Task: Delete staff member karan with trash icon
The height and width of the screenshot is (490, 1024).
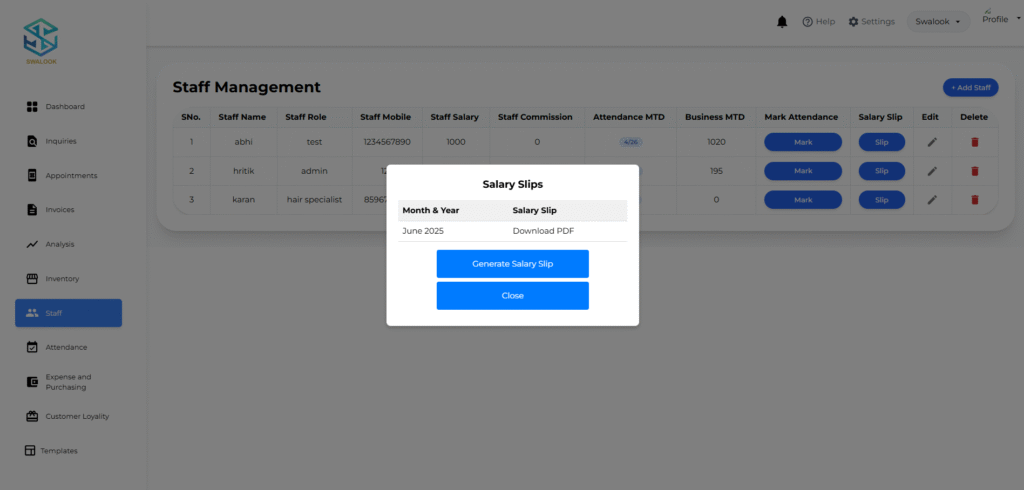Action: 974,200
